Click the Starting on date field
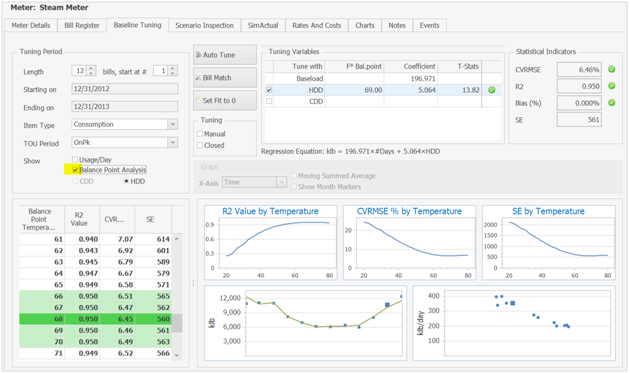This screenshot has width=630, height=373. coord(125,89)
